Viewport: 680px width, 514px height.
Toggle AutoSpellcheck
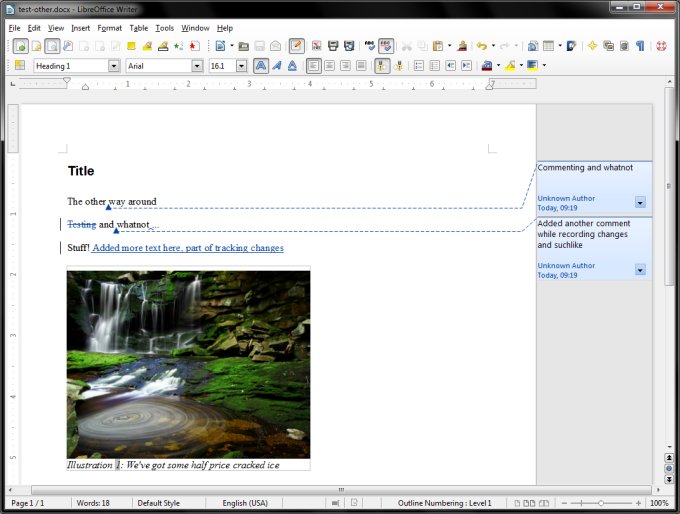(386, 46)
